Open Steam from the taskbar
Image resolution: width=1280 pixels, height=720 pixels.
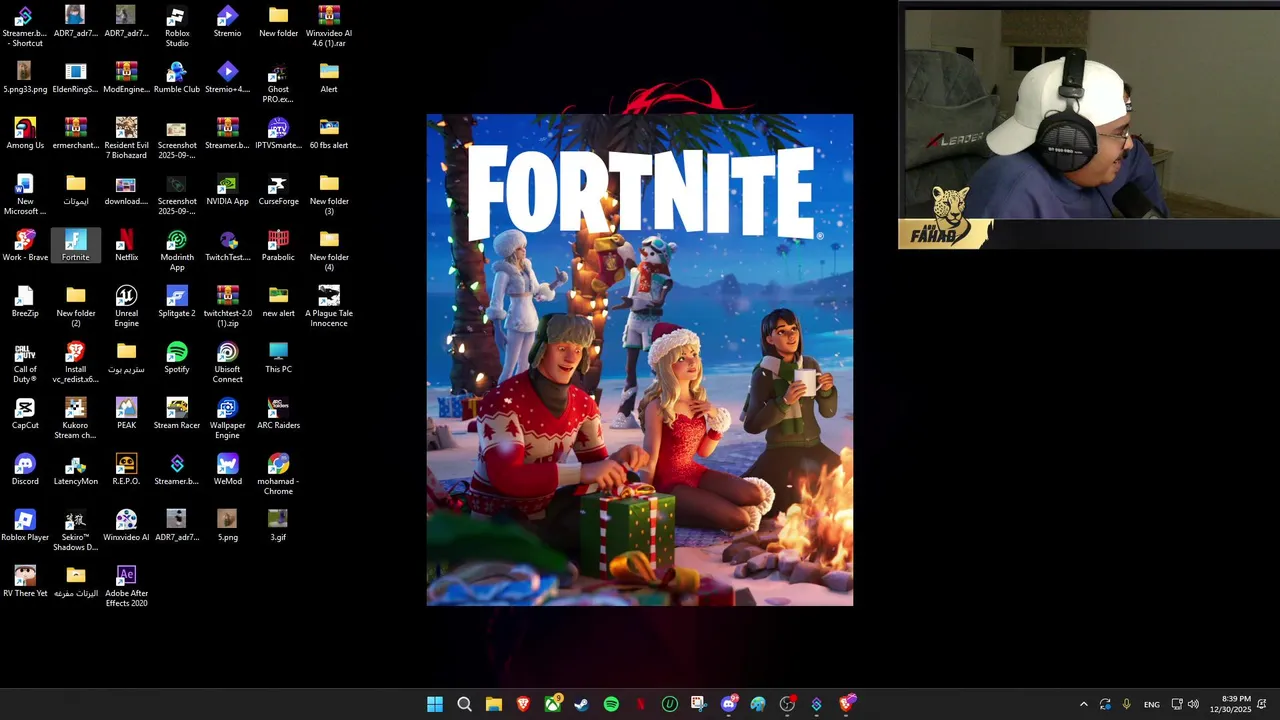581,704
